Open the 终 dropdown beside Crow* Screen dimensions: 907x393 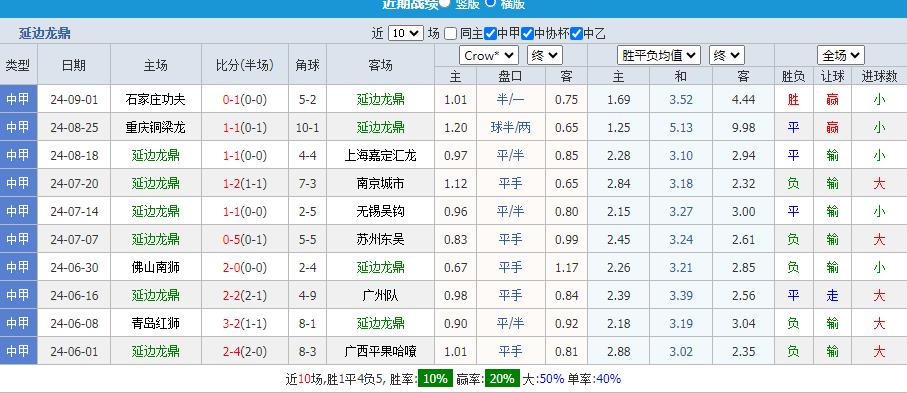point(545,56)
